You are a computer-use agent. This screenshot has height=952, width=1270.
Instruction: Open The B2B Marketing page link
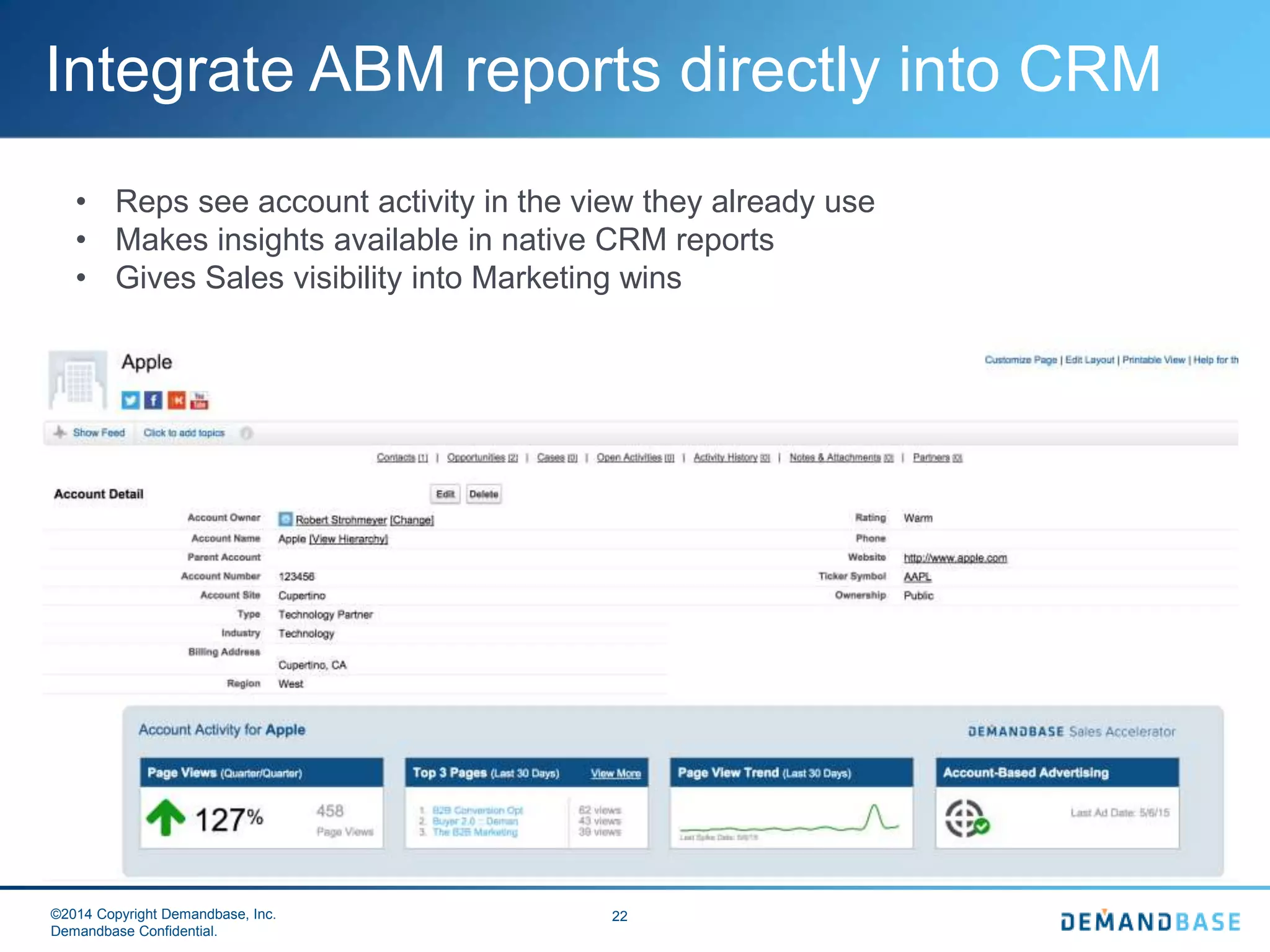(475, 832)
